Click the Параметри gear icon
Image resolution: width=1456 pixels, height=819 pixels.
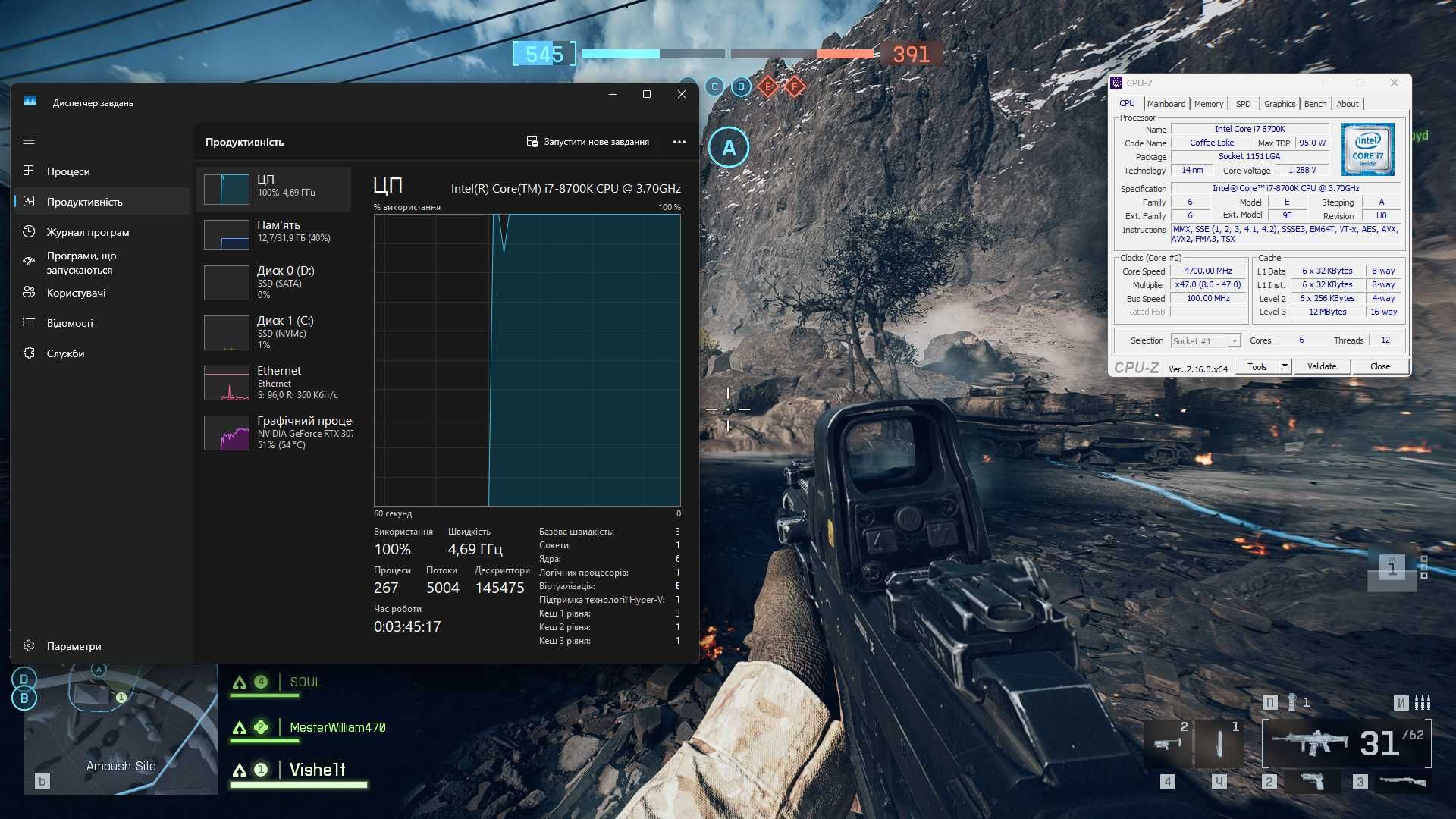[x=29, y=645]
